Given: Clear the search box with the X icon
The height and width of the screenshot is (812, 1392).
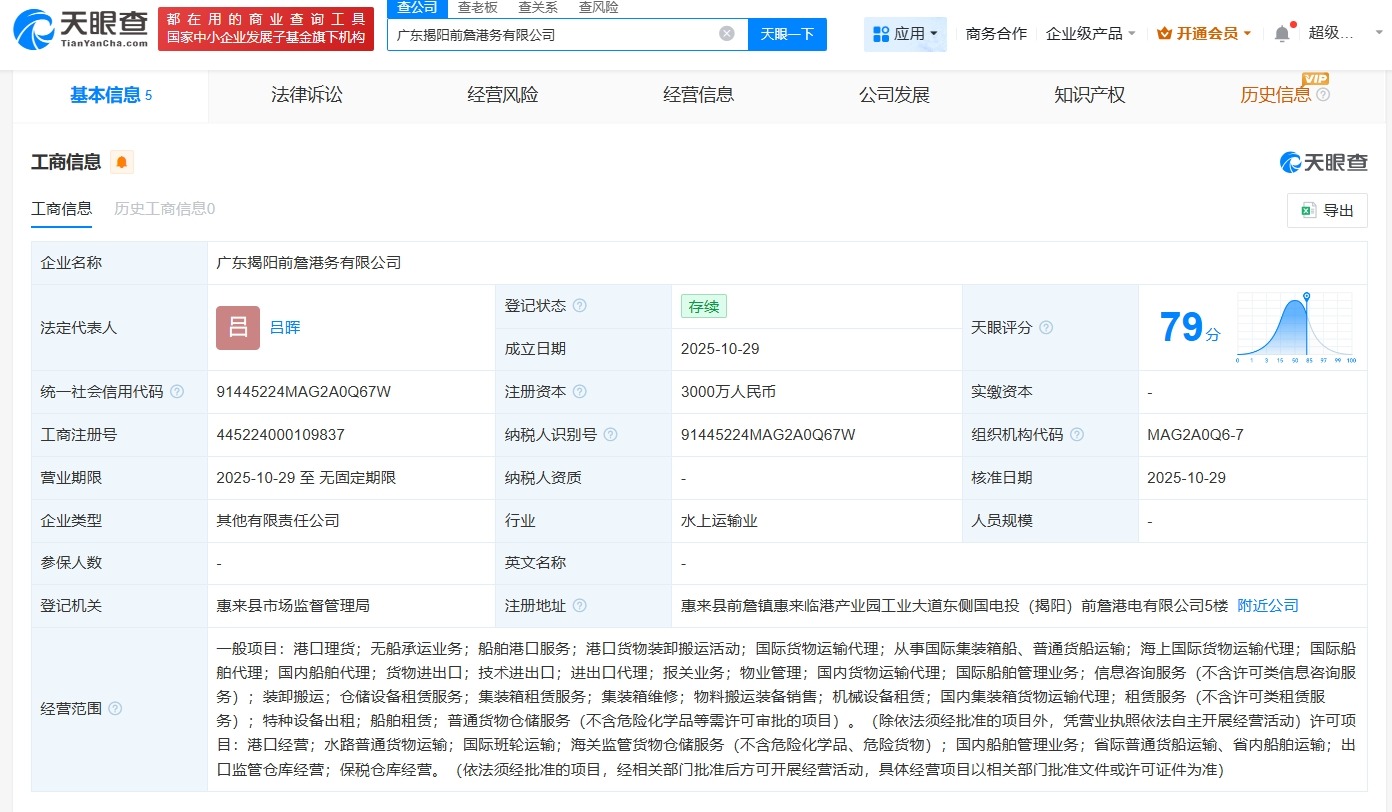Looking at the screenshot, I should (x=726, y=32).
